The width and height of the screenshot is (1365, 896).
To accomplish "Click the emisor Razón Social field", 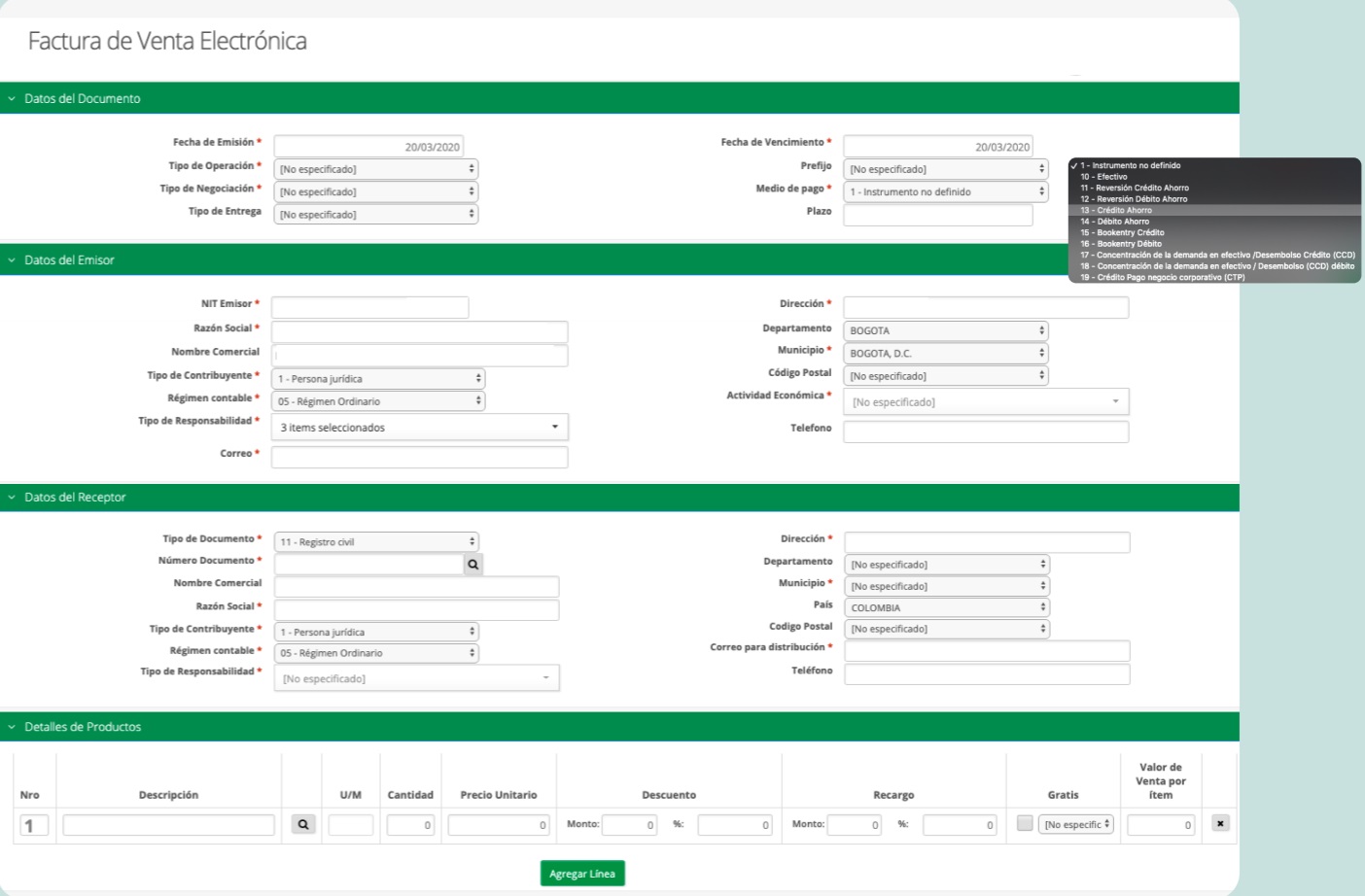I will click(419, 331).
